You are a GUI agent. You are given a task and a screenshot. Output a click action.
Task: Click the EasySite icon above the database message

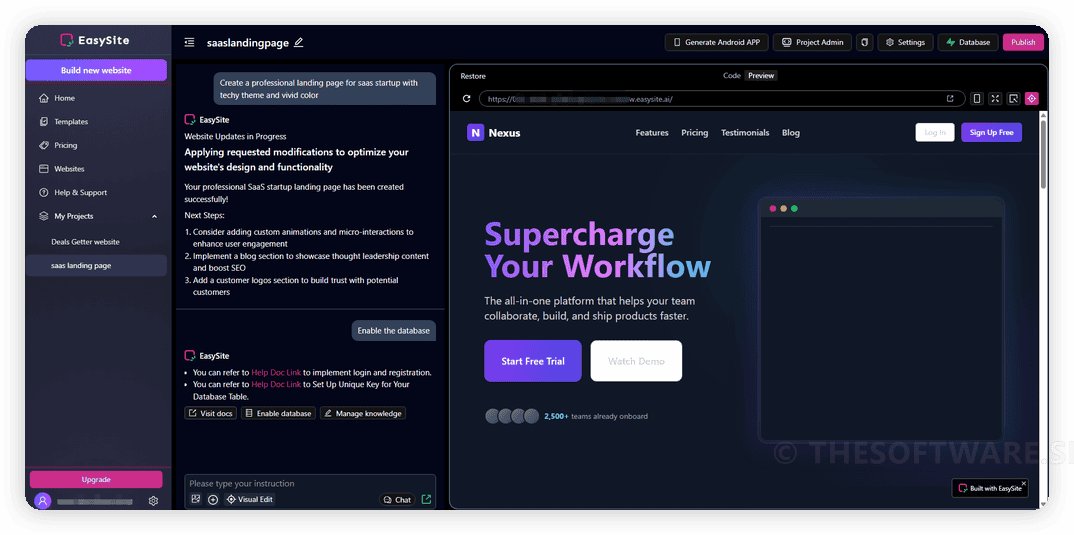coord(190,356)
